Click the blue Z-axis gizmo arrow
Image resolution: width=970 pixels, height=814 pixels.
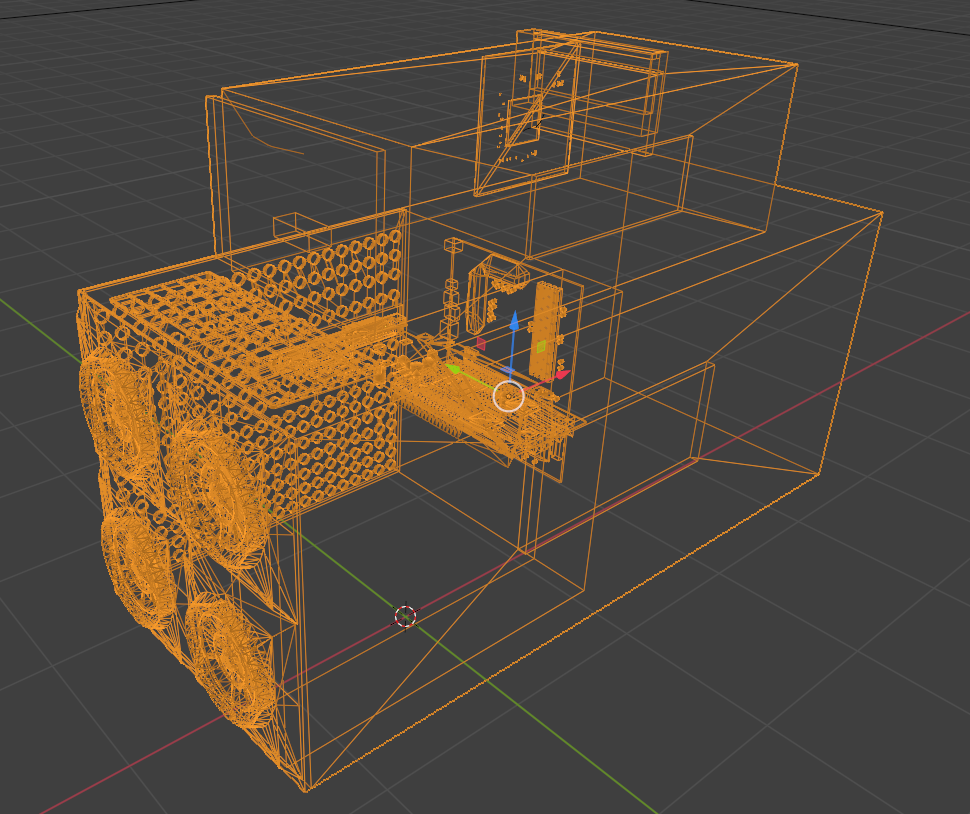click(514, 322)
